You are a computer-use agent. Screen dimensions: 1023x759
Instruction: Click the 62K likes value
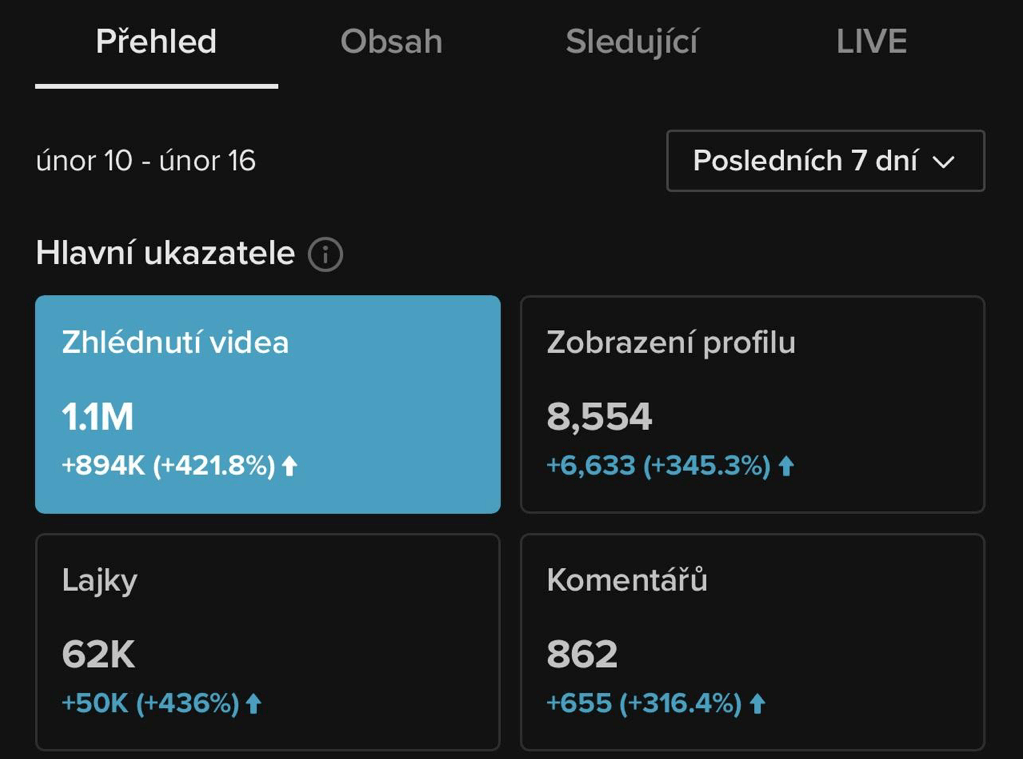point(99,654)
